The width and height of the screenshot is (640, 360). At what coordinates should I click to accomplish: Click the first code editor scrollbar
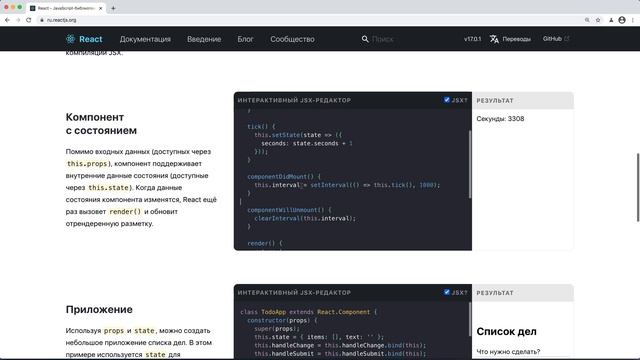click(x=470, y=164)
